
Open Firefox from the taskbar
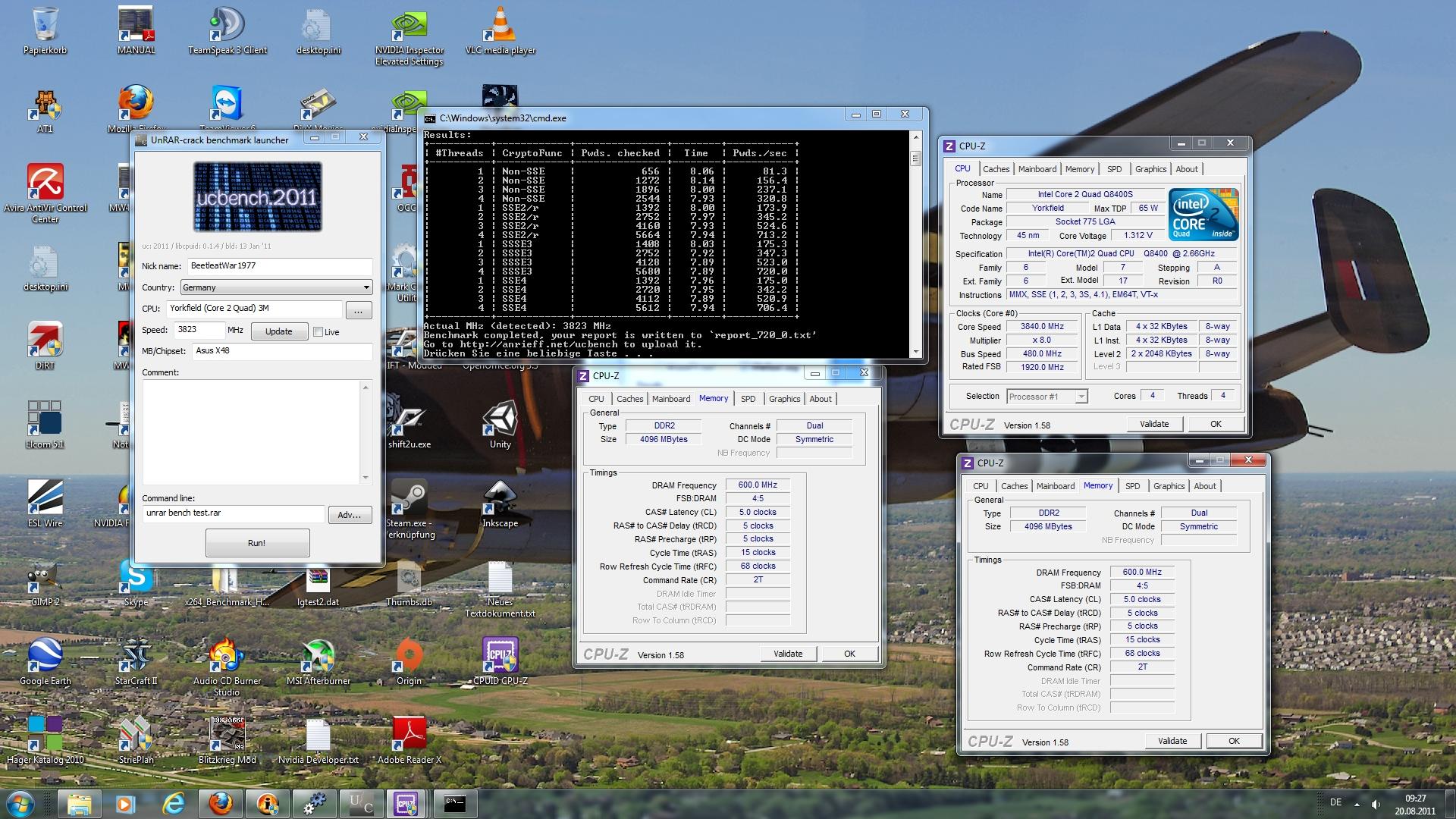coord(220,803)
